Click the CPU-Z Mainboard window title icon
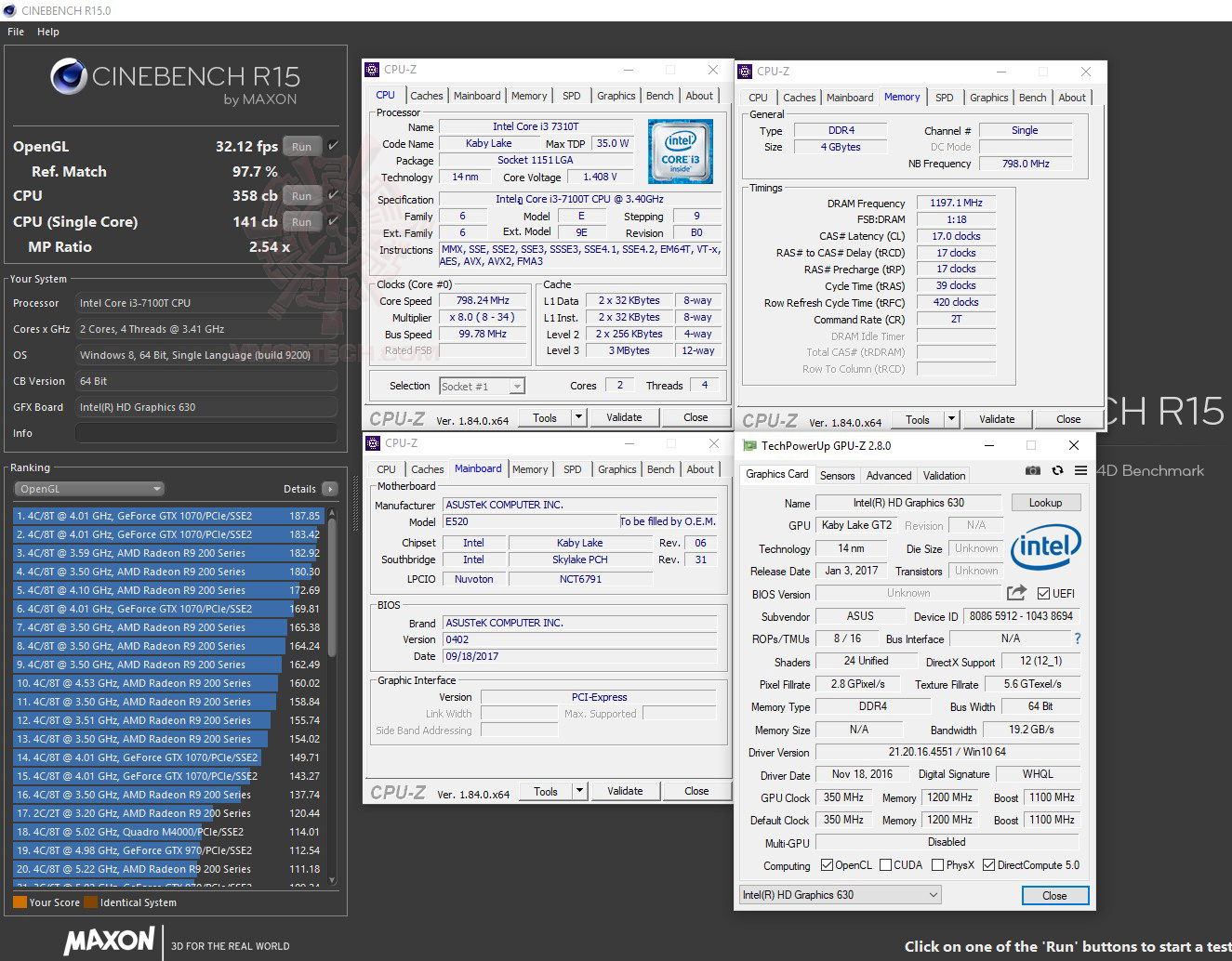Screen dimensions: 1232x961 [x=373, y=443]
